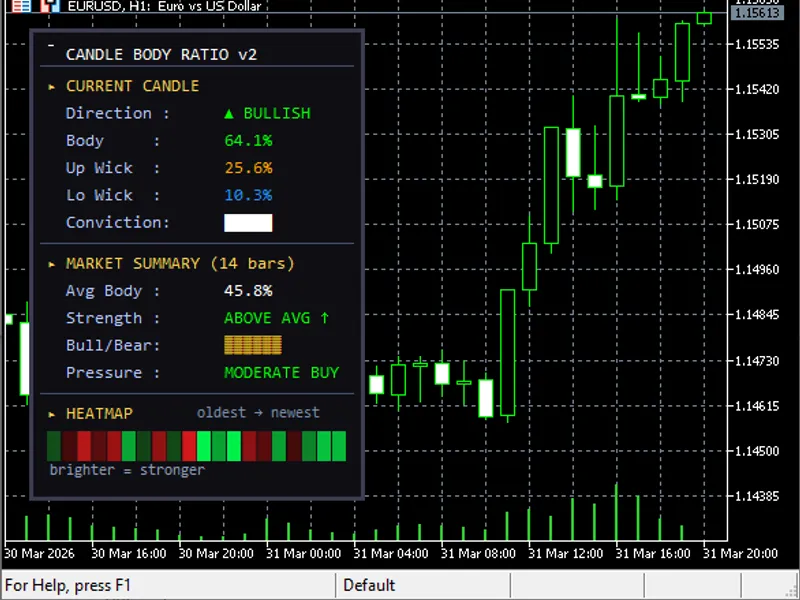
Task: Click the 30 Mar 16:00 time label
Action: point(129,554)
